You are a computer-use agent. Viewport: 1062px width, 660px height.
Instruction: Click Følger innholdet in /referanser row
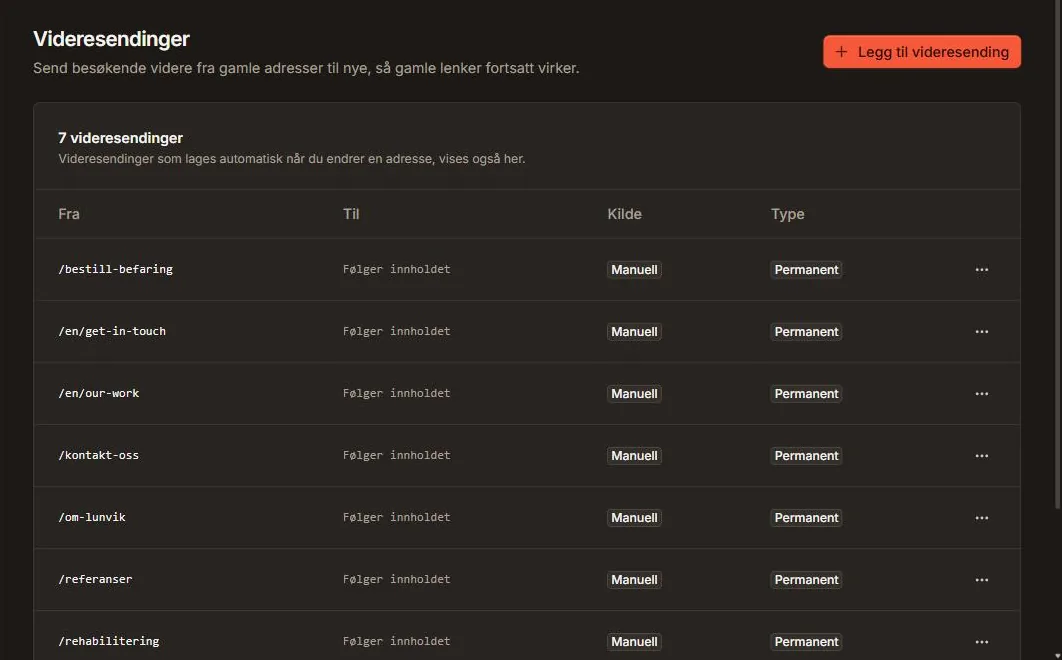[x=396, y=579]
